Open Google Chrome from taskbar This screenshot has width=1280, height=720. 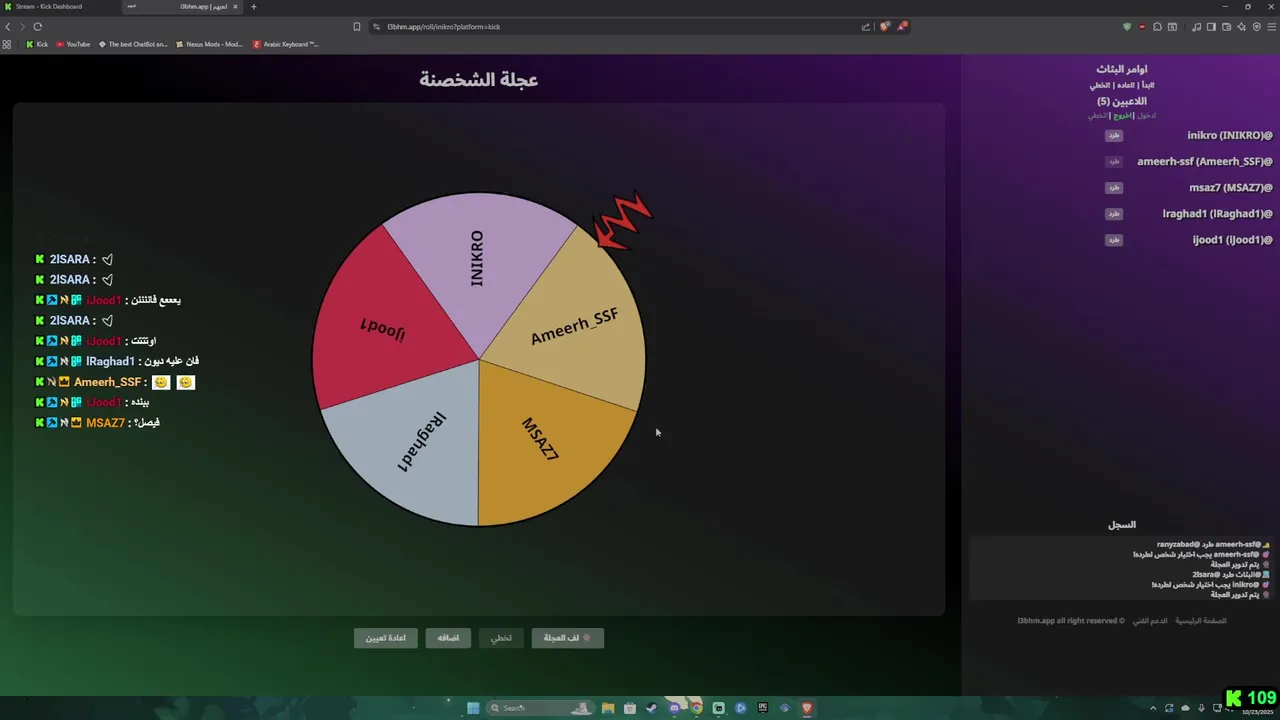tap(696, 708)
